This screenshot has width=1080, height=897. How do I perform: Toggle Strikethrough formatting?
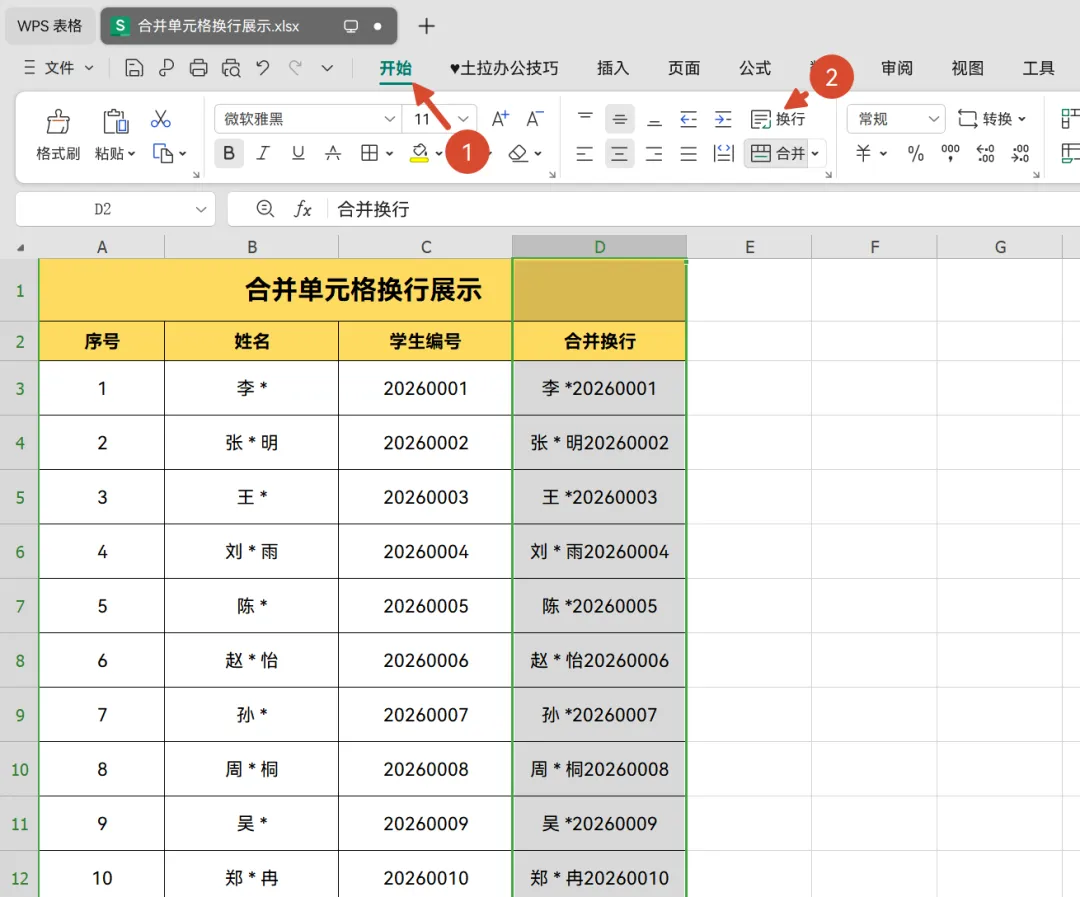(333, 153)
